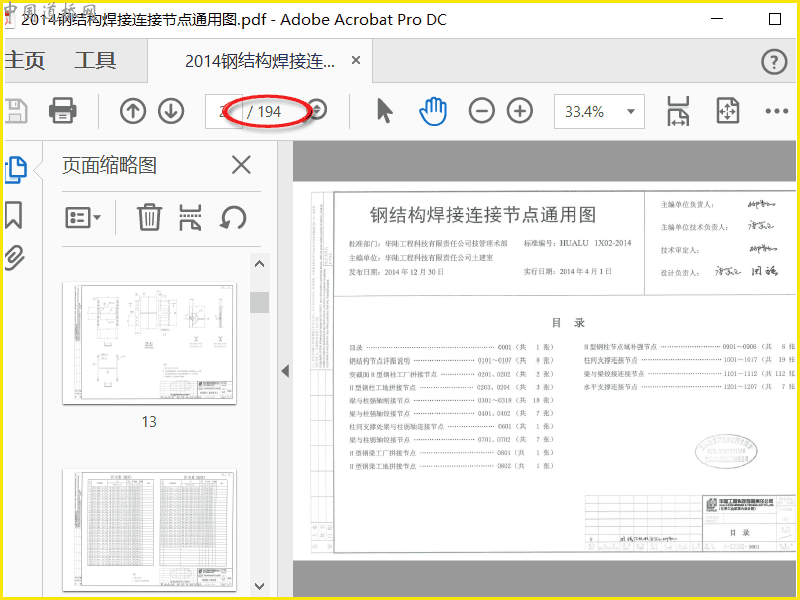
Task: Click Fit width scrolling mode icon
Action: (x=678, y=111)
